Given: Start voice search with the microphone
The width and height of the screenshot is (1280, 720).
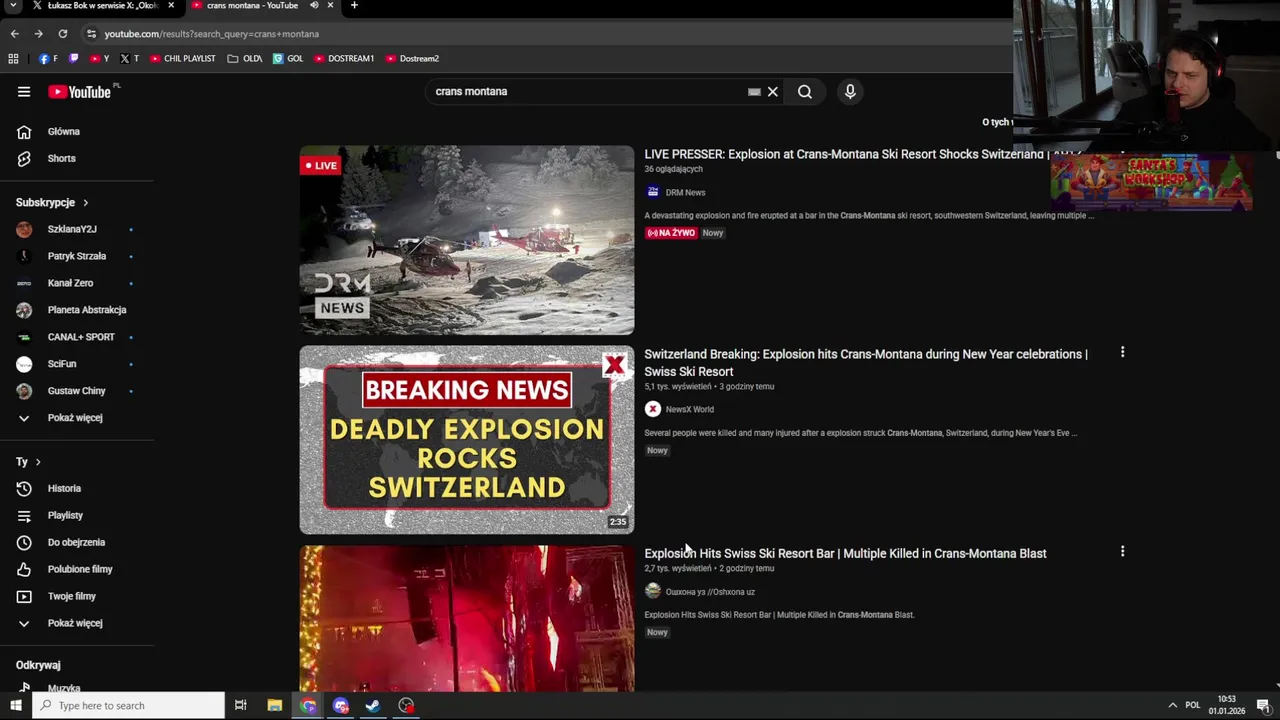Looking at the screenshot, I should coord(850,92).
